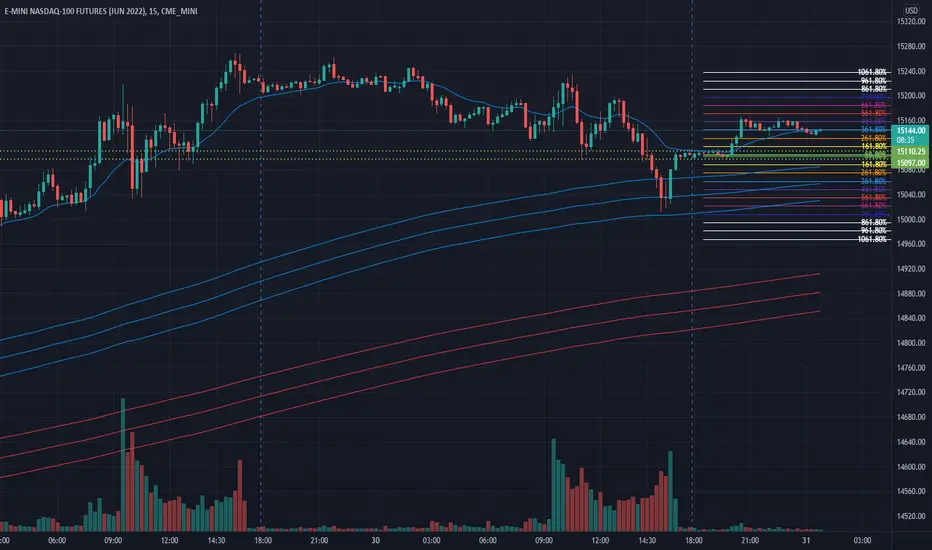Viewport: 932px width, 550px height.
Task: Click the E-MINI NASDAQ-100 FUTURES chart title
Action: tap(101, 11)
